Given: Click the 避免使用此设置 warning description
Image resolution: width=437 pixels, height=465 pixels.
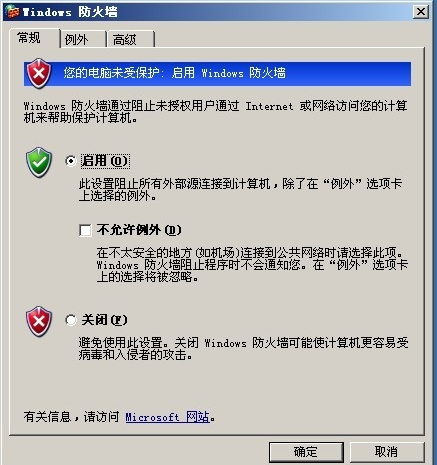Looking at the screenshot, I should (x=243, y=349).
